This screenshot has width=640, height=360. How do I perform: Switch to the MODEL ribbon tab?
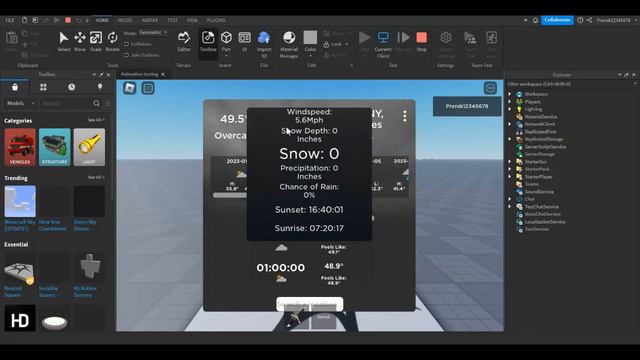click(x=125, y=20)
